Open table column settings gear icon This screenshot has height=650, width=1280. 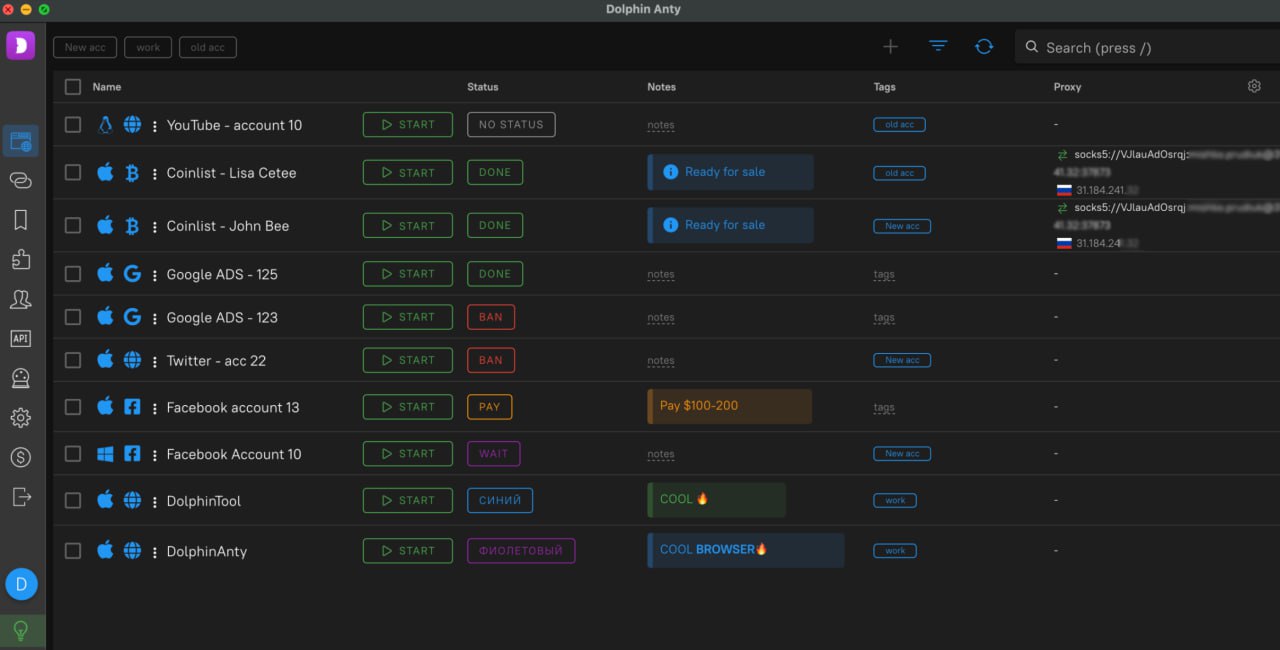pos(1254,87)
